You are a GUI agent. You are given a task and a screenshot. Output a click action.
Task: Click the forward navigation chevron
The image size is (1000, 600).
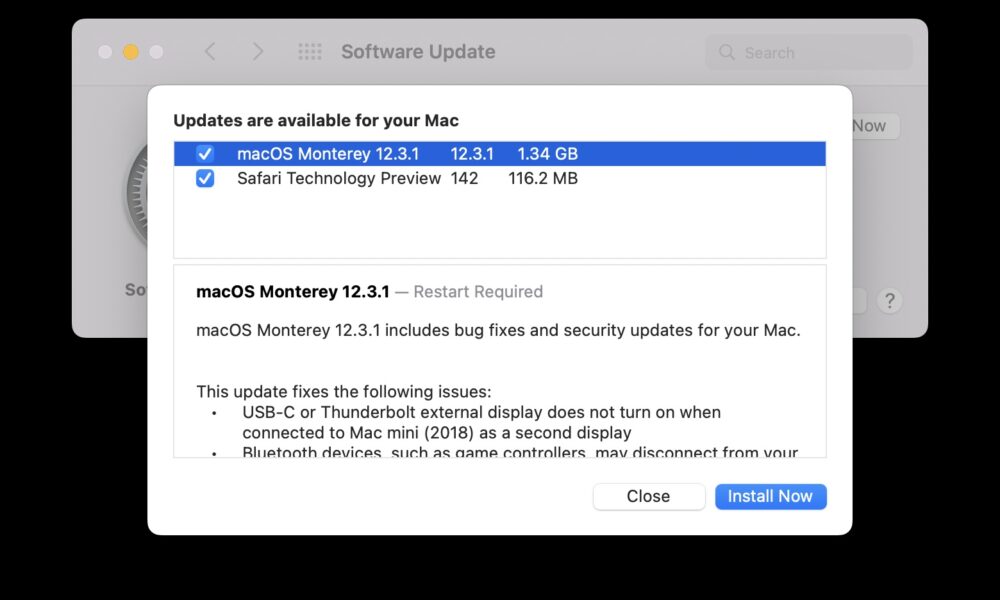pos(258,52)
